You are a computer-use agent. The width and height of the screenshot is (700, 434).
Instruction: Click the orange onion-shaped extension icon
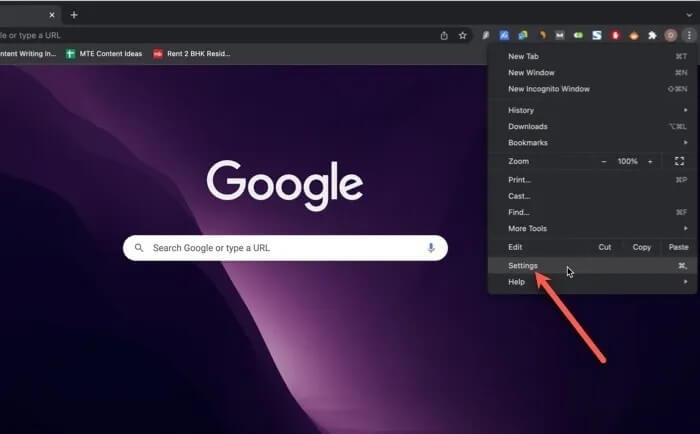click(634, 35)
